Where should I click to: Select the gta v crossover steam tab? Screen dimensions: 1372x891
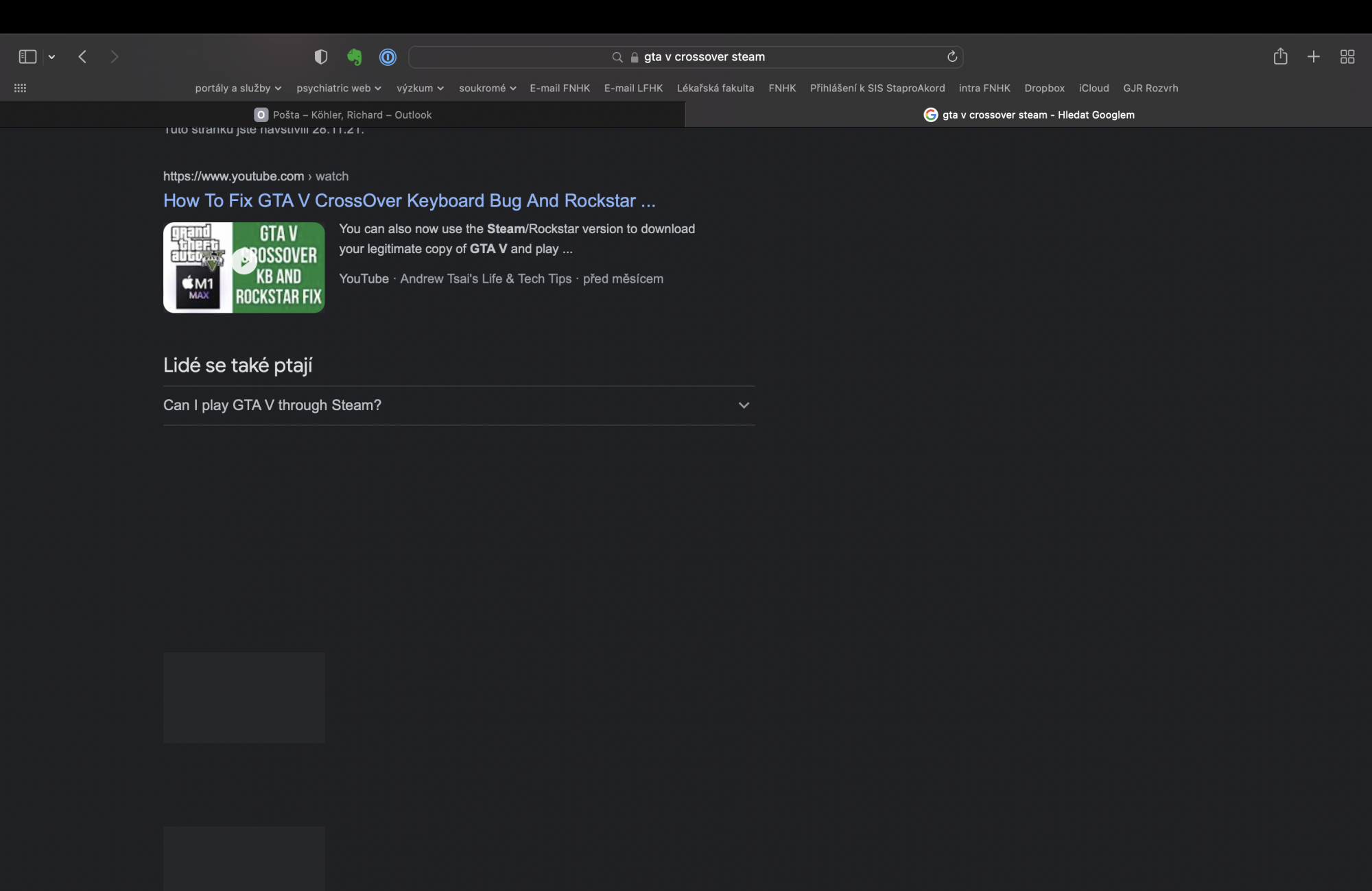click(1028, 115)
